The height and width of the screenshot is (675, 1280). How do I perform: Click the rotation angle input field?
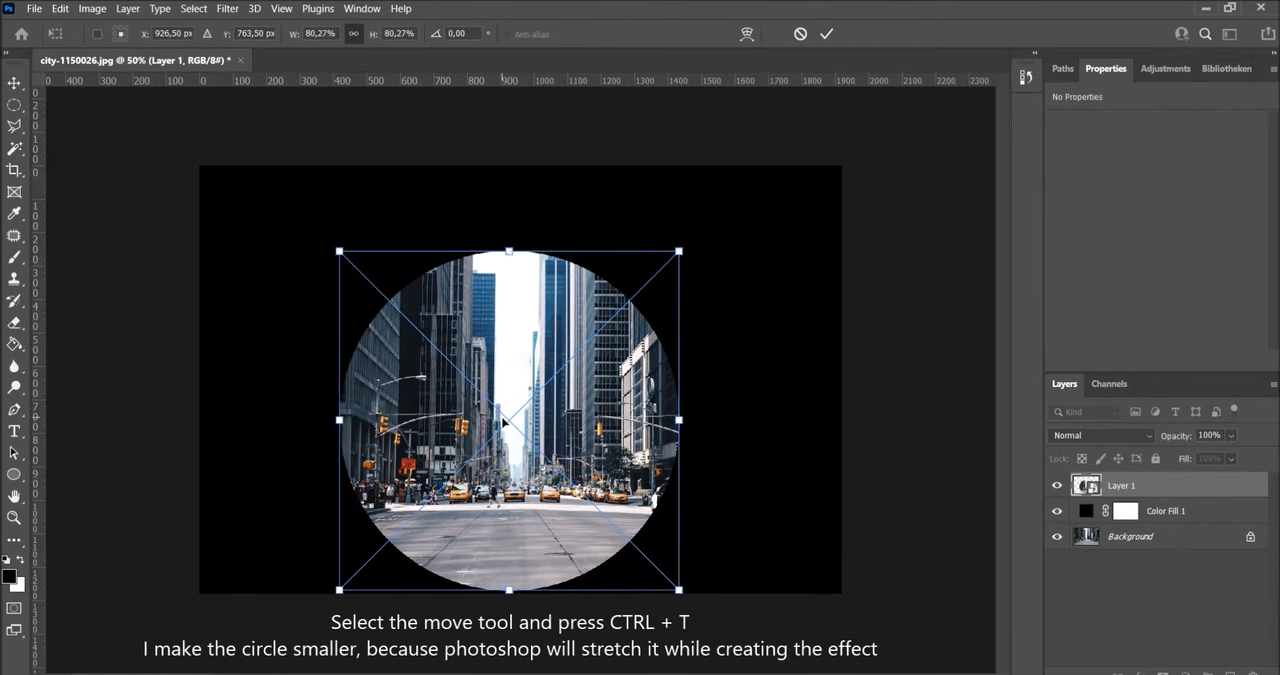point(463,34)
